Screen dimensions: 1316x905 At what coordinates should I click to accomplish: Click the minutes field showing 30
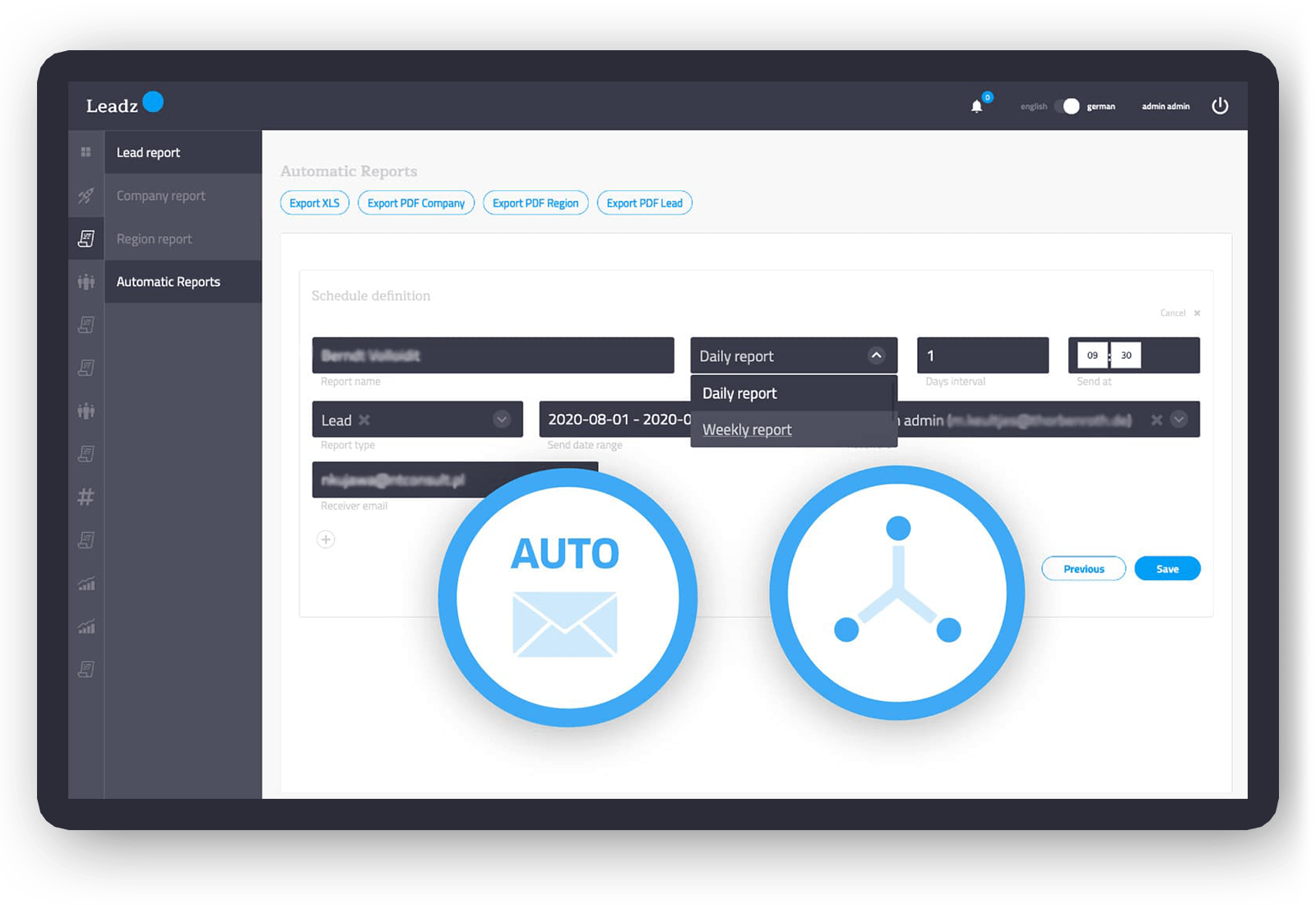click(x=1126, y=355)
